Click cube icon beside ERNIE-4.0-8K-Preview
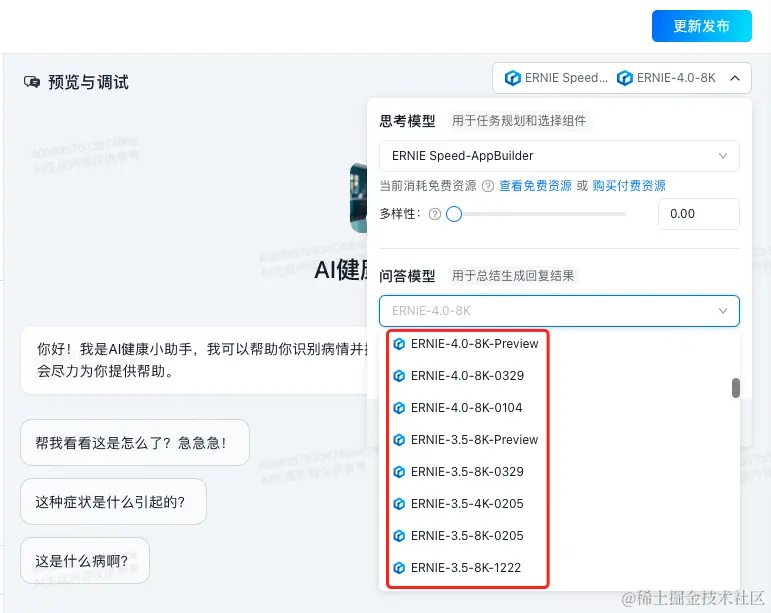 pyautogui.click(x=399, y=344)
